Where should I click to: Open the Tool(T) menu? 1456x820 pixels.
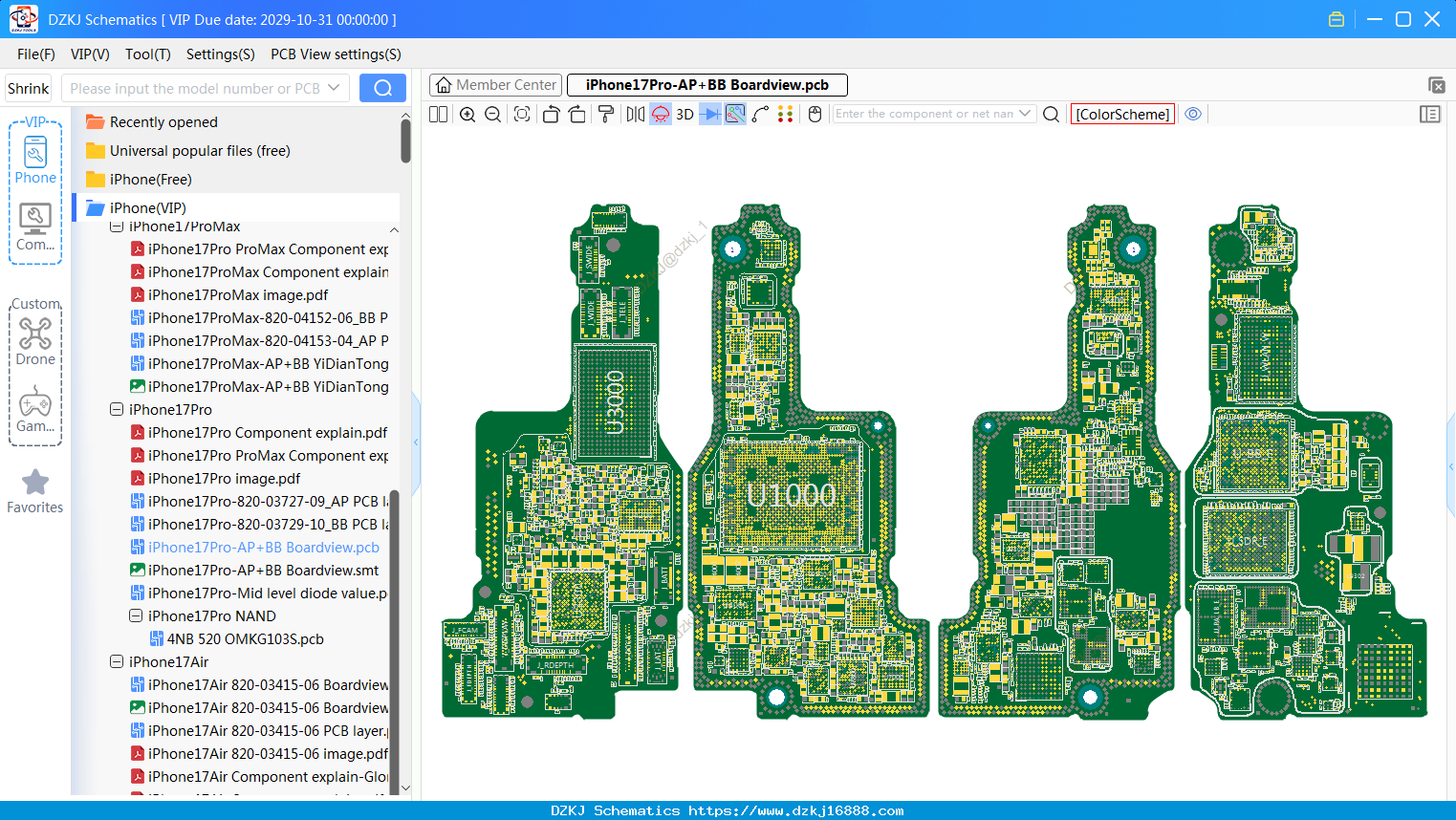pyautogui.click(x=148, y=54)
